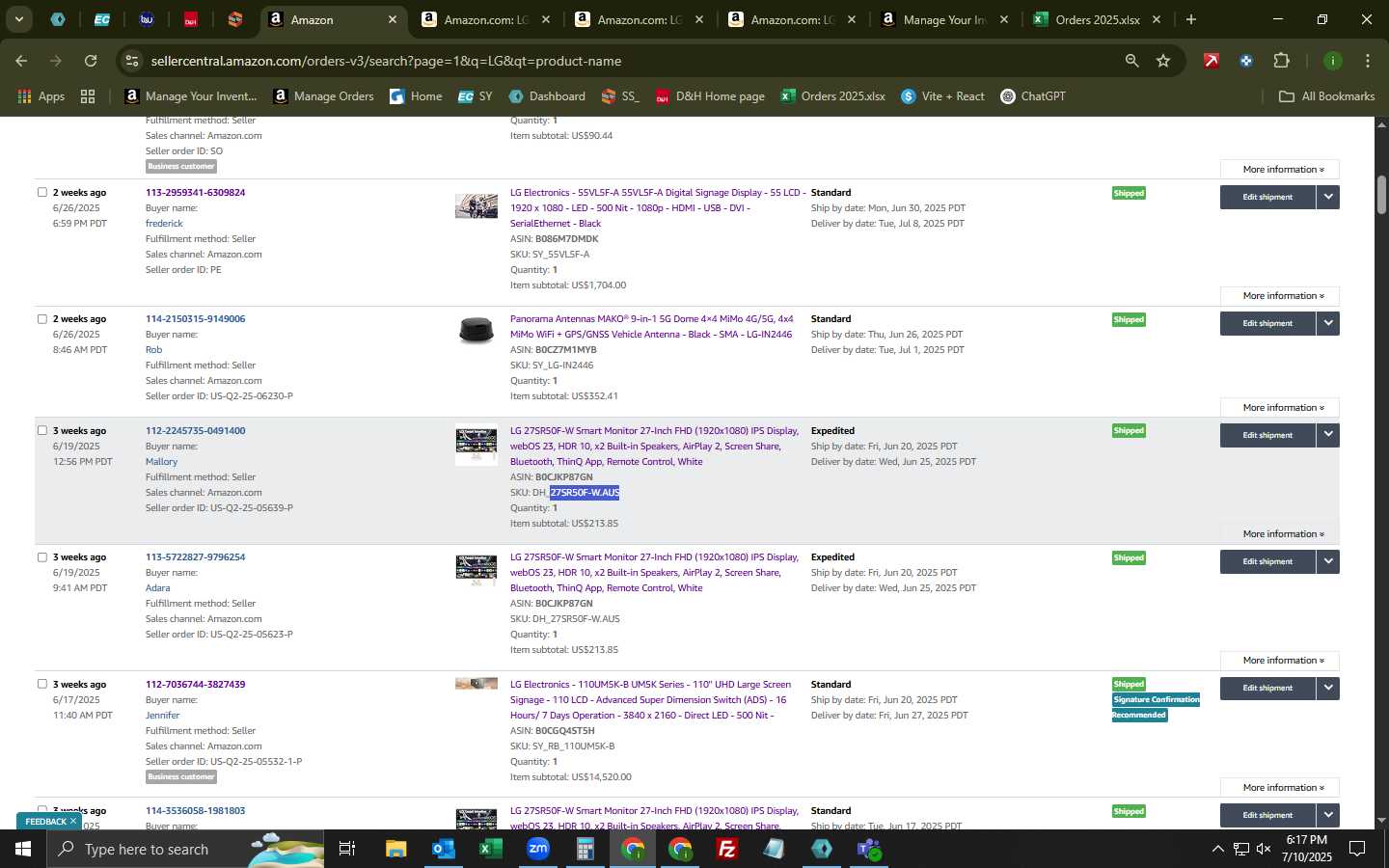Bookmark this page with the star icon
This screenshot has height=868, width=1389.
click(1163, 61)
